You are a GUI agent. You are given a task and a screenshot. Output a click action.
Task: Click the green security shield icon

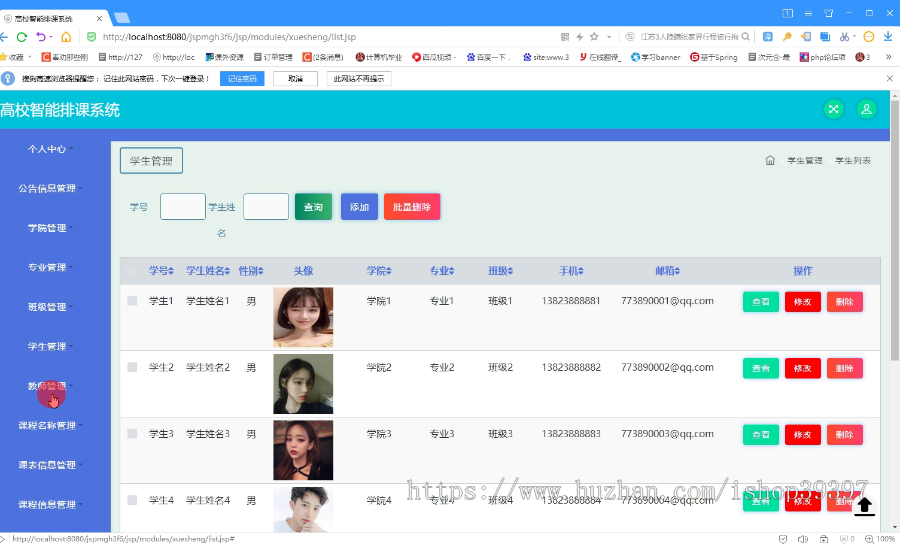tap(91, 37)
